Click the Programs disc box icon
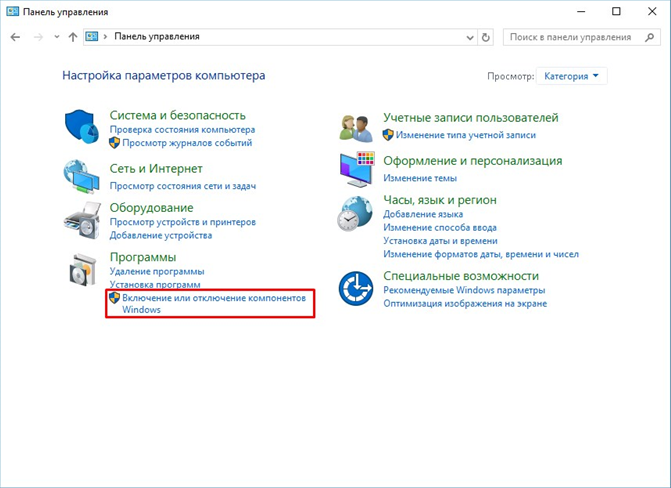This screenshot has height=488, width=671. click(83, 270)
